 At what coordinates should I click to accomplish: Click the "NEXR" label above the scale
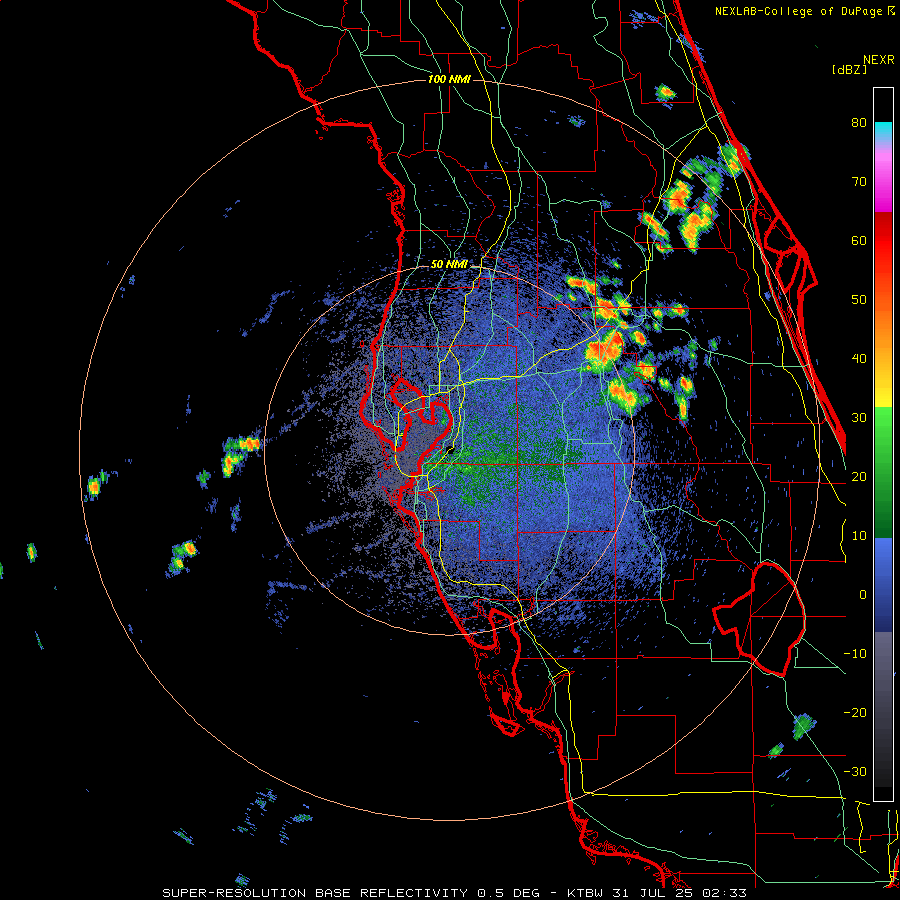pos(878,60)
